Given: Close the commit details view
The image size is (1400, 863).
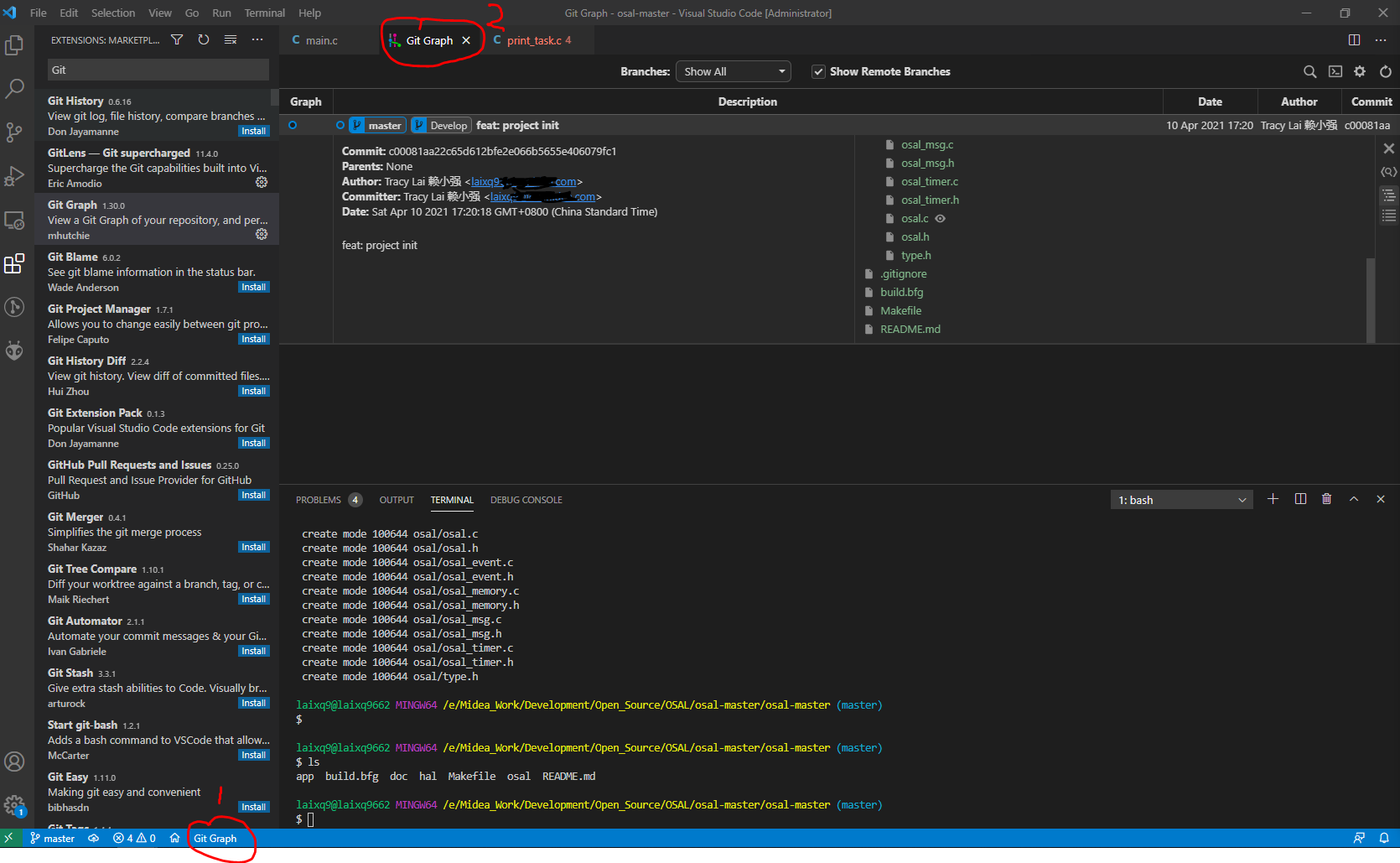Looking at the screenshot, I should [1389, 148].
